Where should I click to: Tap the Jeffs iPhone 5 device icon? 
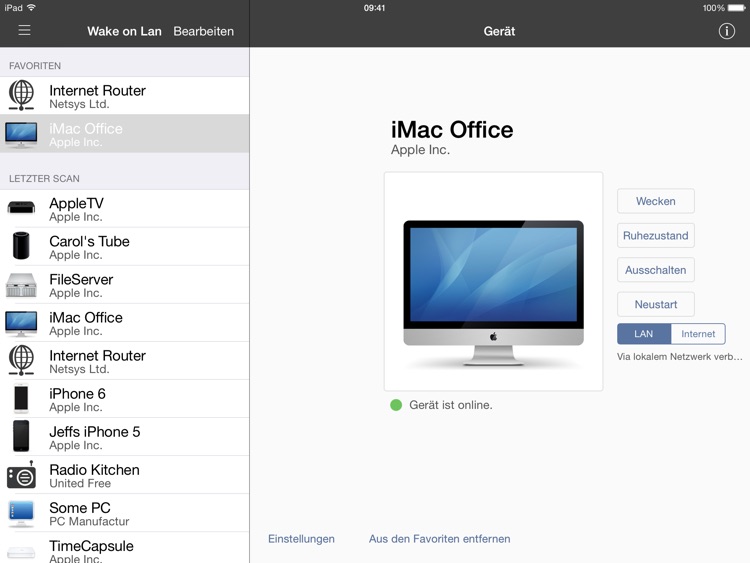point(21,436)
